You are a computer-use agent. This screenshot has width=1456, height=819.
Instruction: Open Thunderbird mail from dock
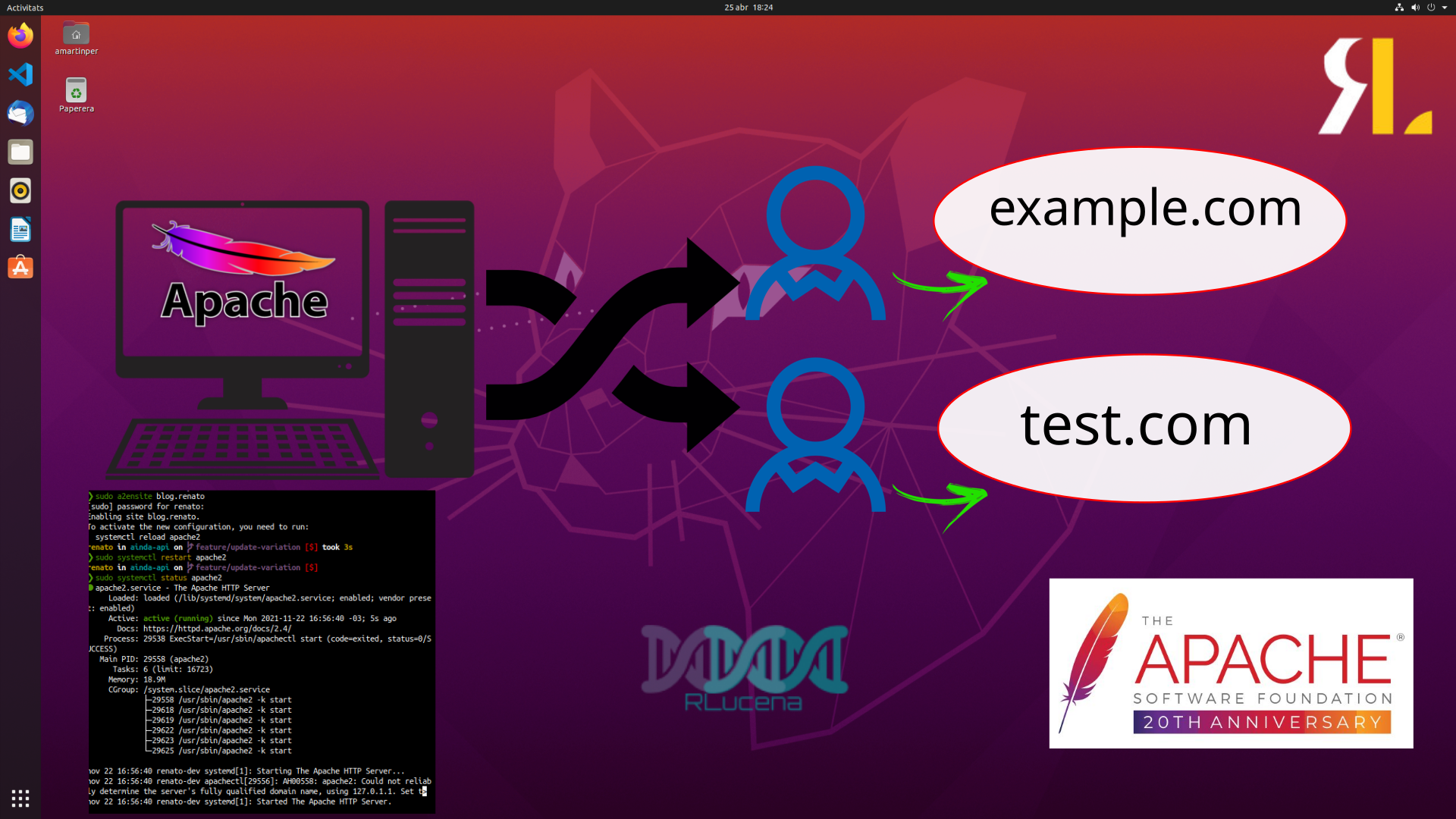click(x=20, y=113)
